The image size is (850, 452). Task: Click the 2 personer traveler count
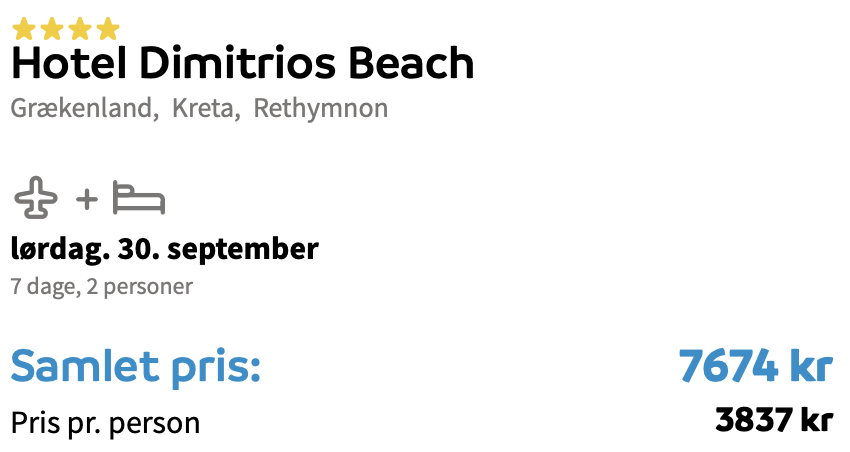coord(139,286)
